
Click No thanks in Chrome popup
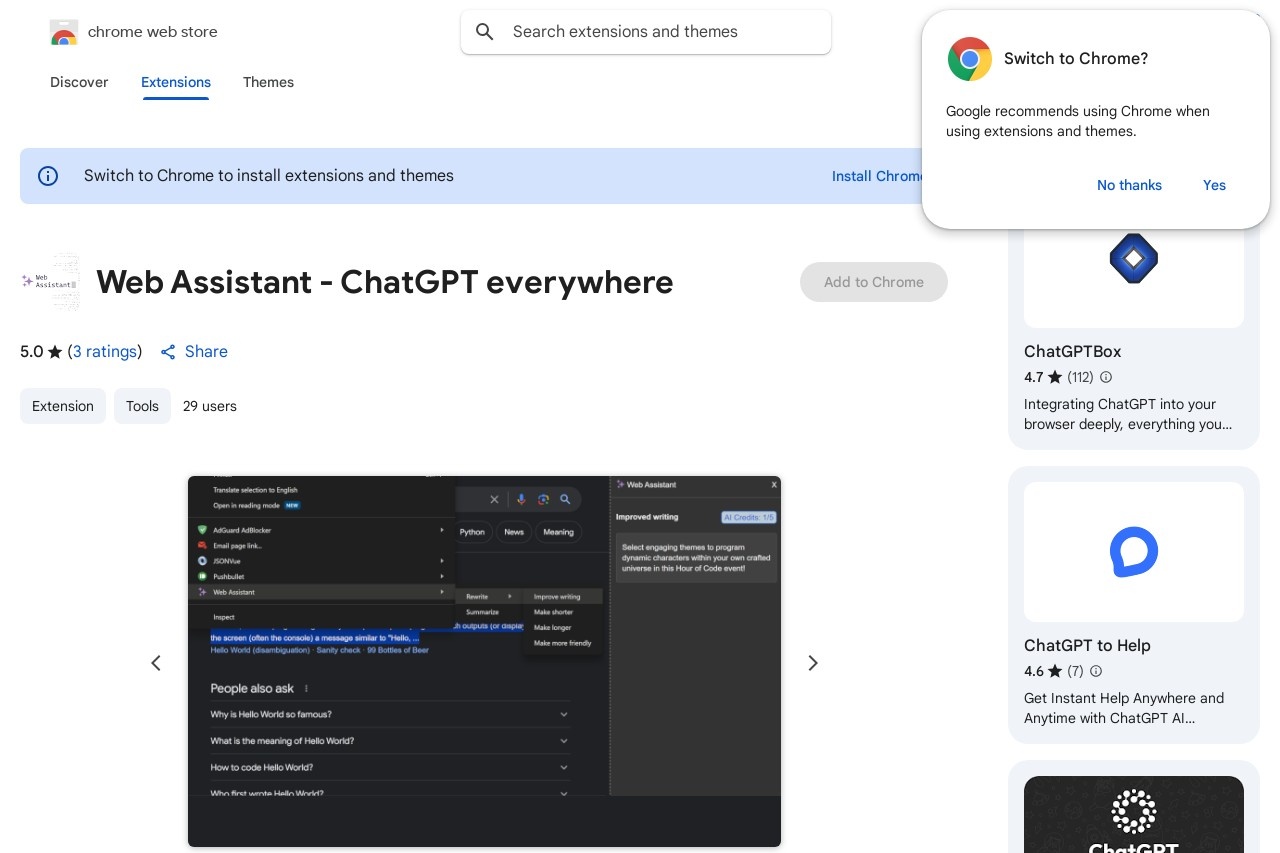pyautogui.click(x=1129, y=185)
